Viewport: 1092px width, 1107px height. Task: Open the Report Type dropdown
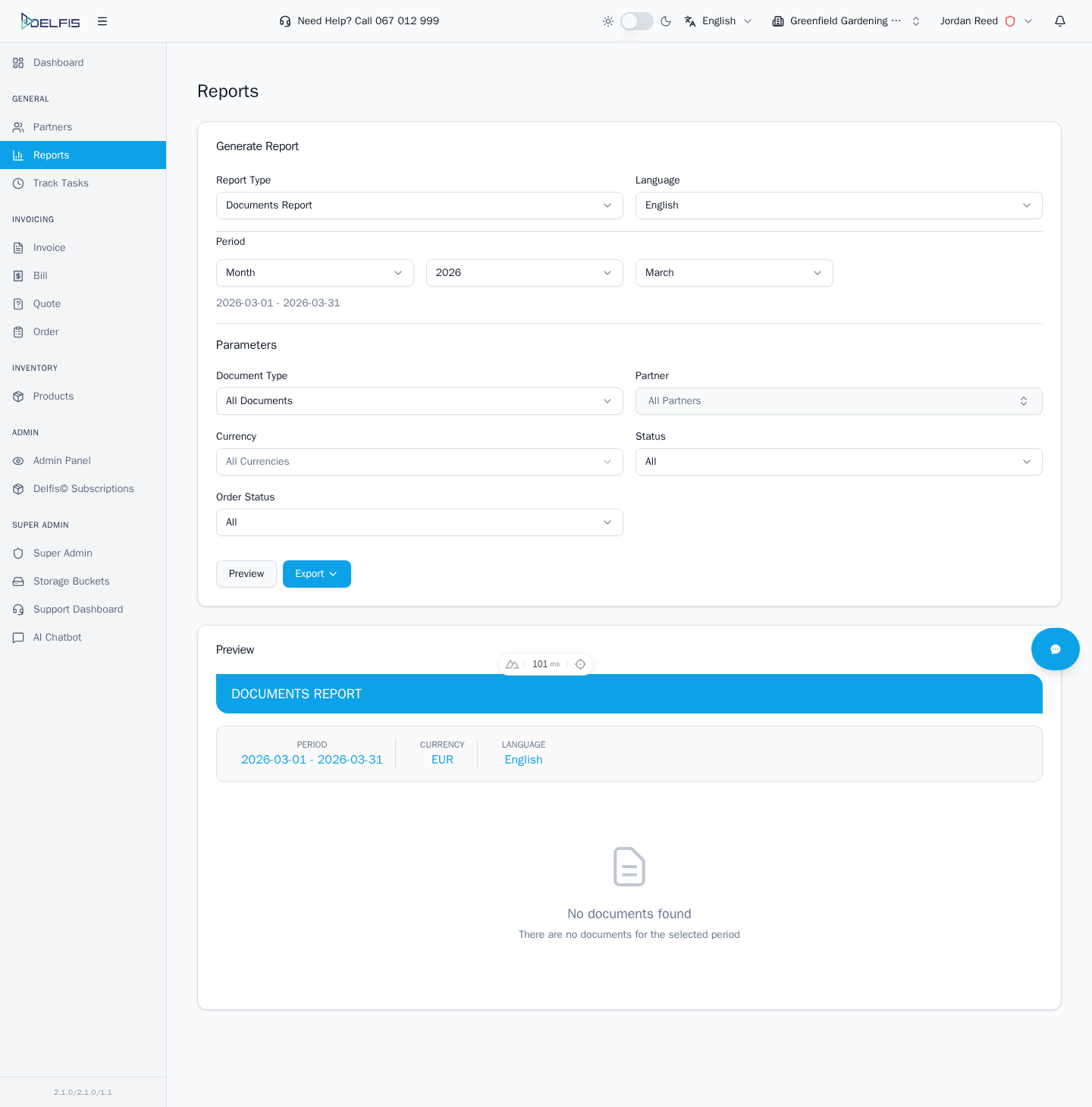[419, 205]
